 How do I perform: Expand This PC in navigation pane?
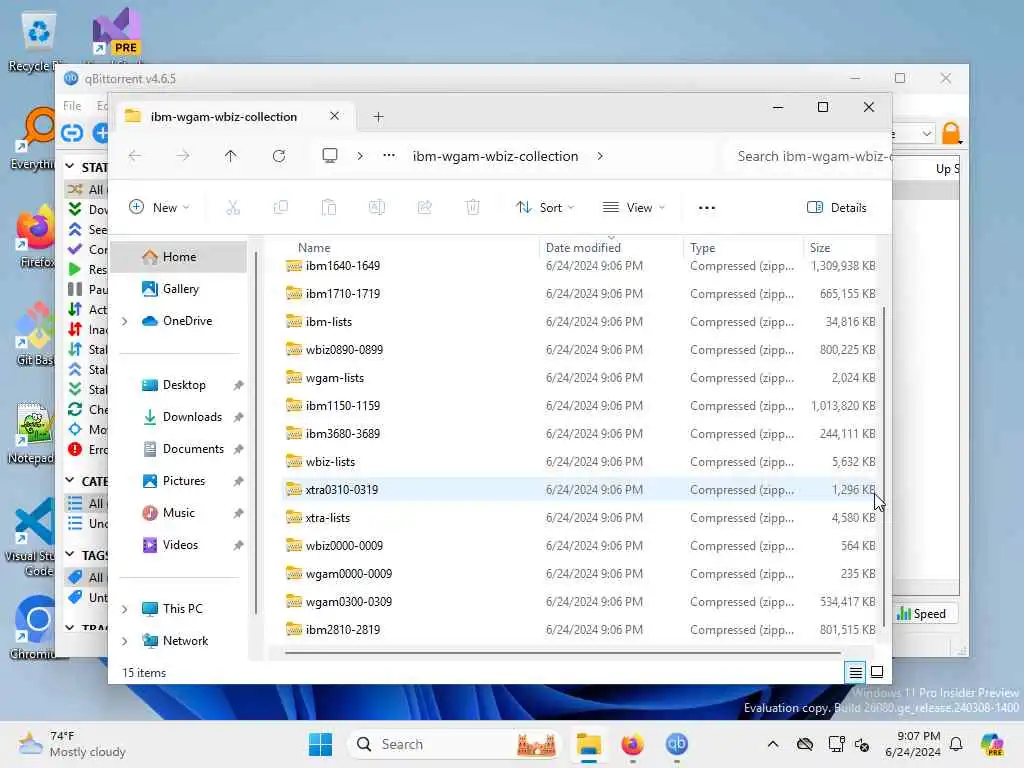point(125,609)
